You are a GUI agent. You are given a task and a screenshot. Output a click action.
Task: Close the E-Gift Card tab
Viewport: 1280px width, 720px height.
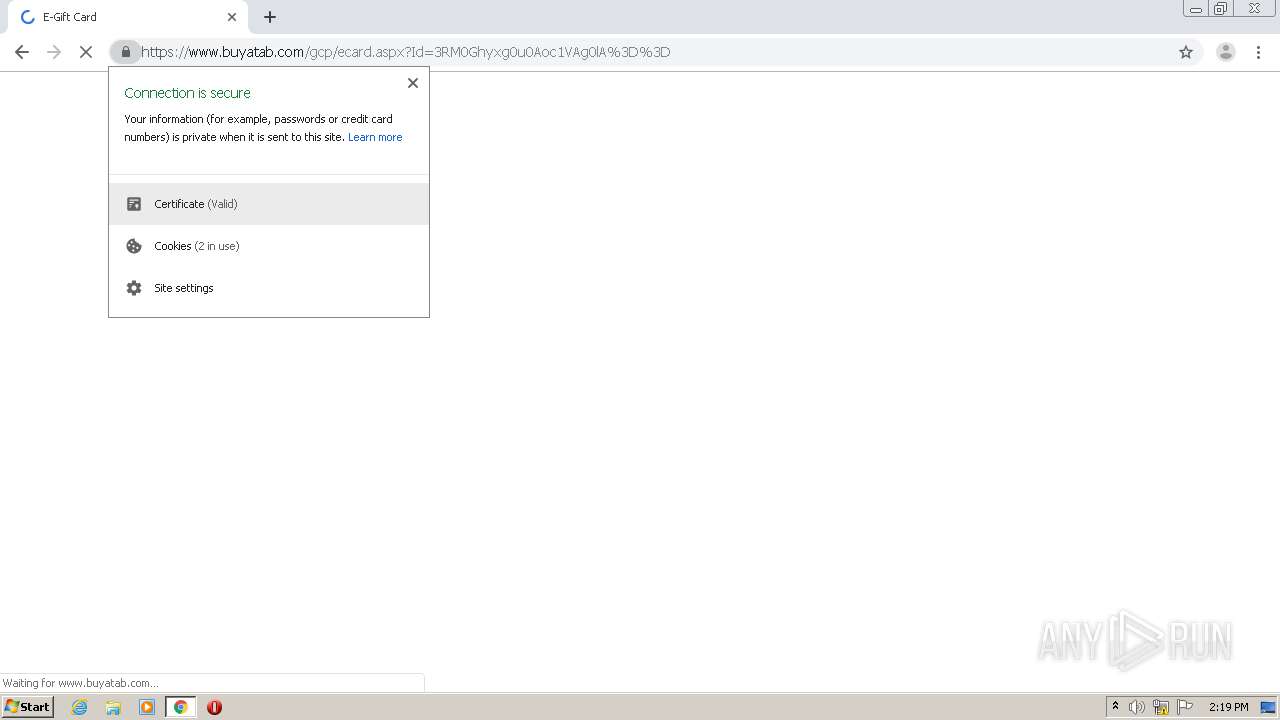[x=232, y=17]
